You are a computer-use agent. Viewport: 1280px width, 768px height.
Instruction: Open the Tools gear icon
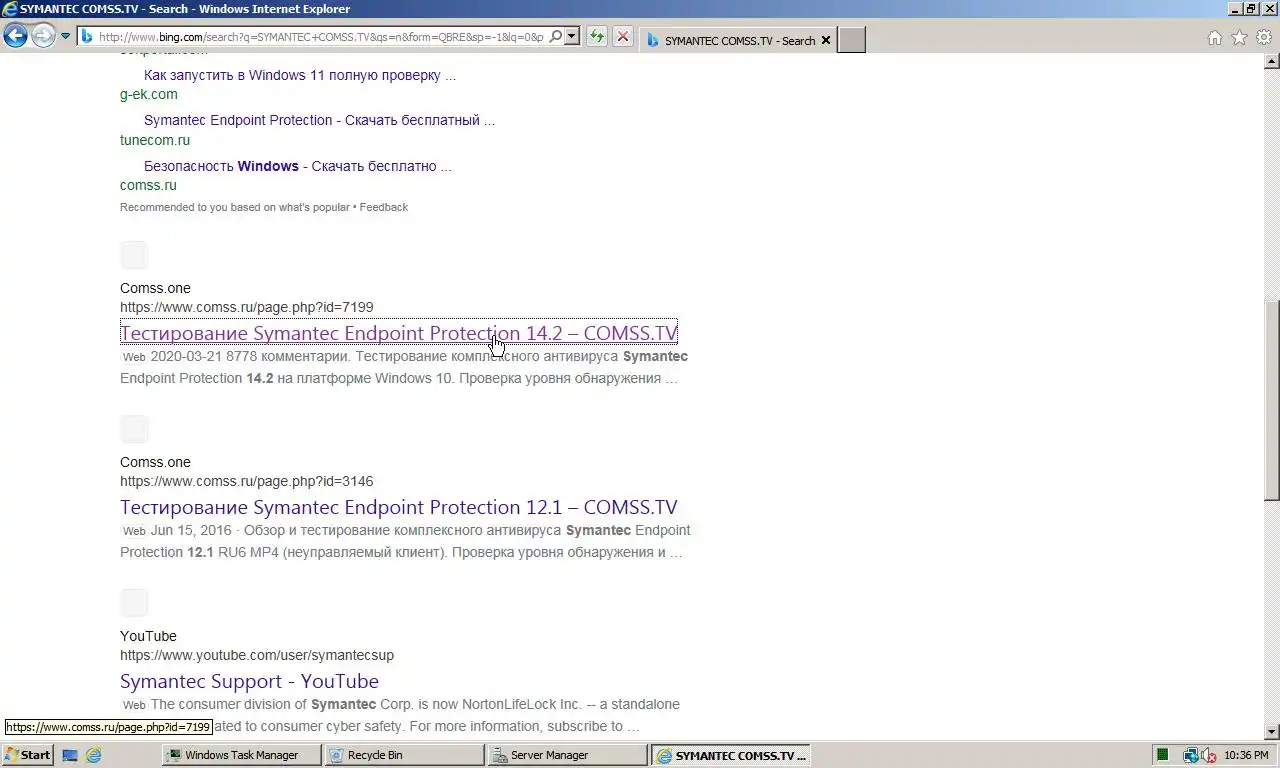(1264, 38)
